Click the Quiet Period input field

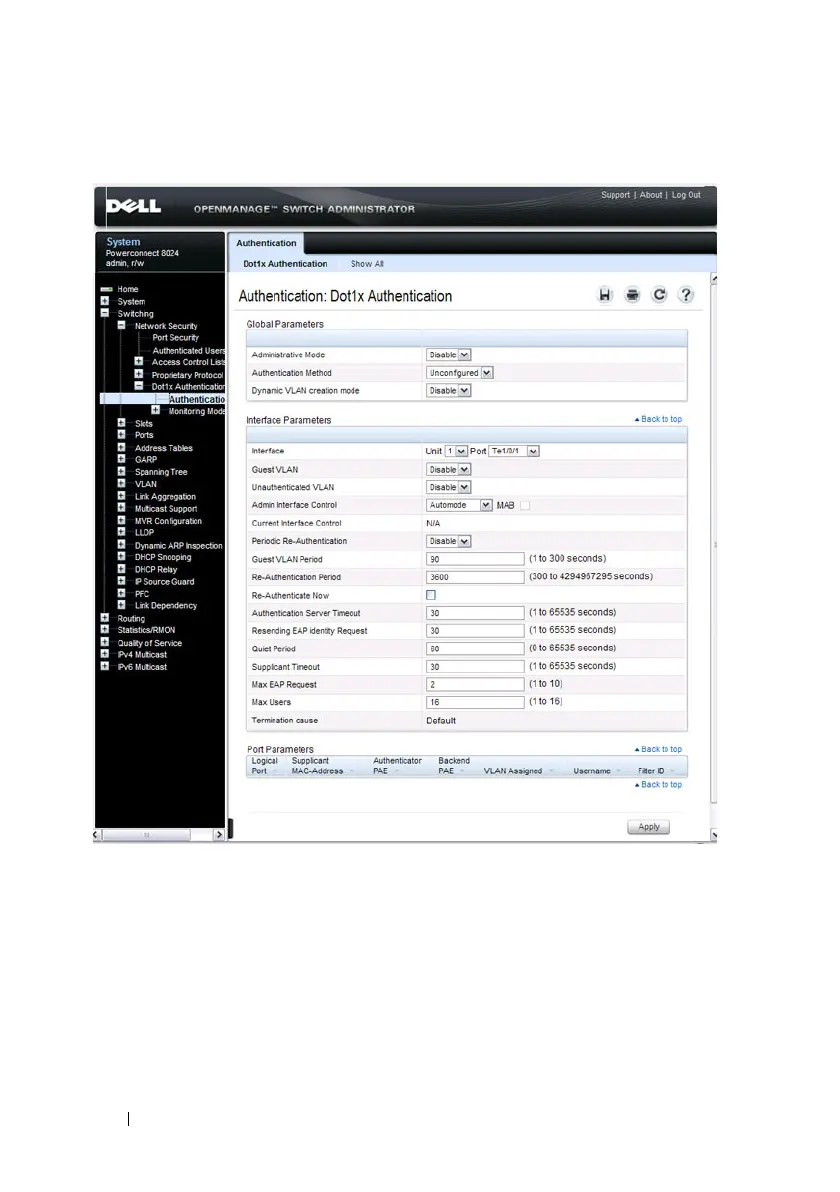click(475, 648)
